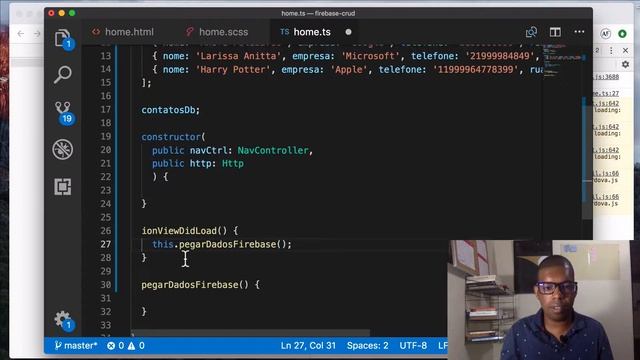Click the 'Larissa Anitta' string
640x360 pixels.
(x=238, y=56)
